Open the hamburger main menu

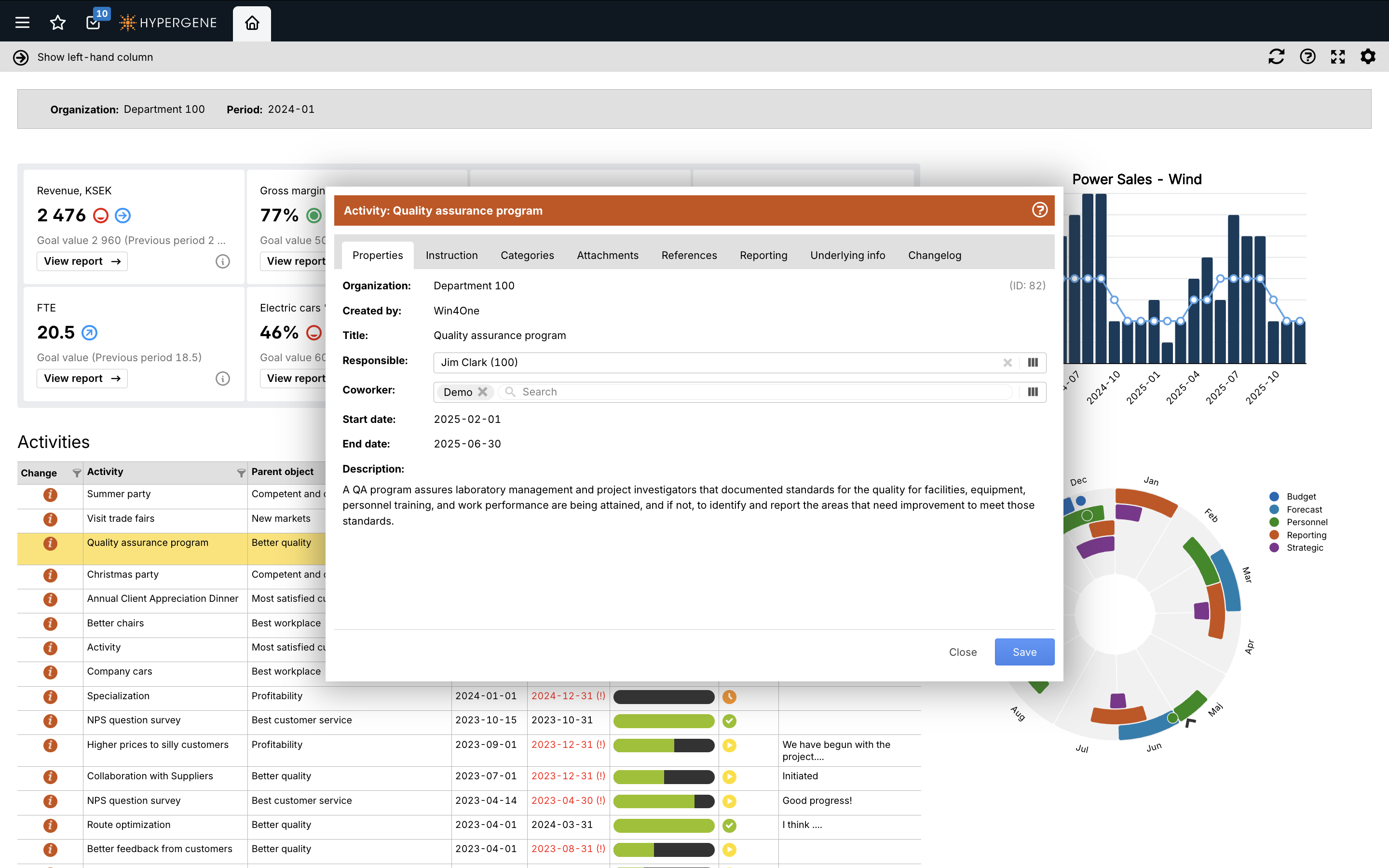coord(22,22)
